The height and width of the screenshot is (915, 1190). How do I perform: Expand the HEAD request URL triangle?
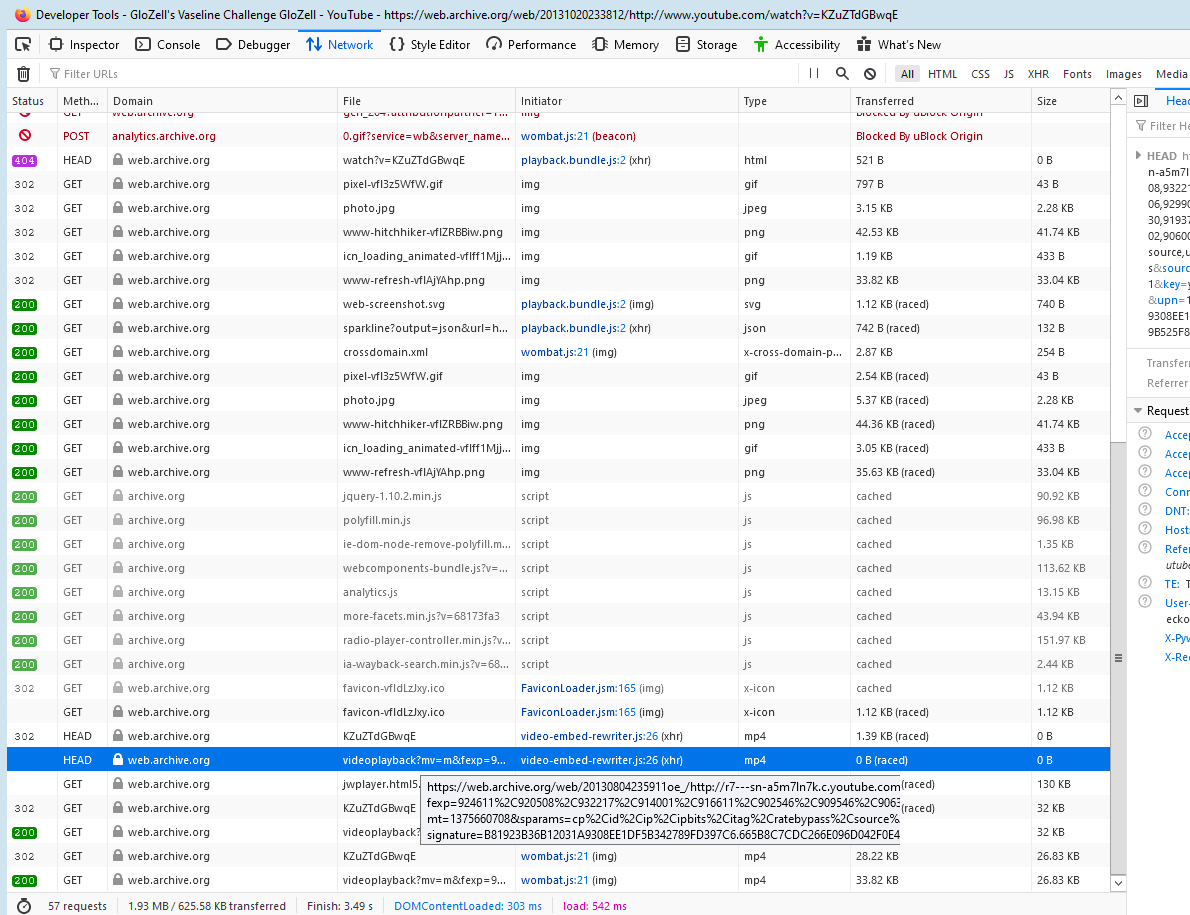[1138, 156]
